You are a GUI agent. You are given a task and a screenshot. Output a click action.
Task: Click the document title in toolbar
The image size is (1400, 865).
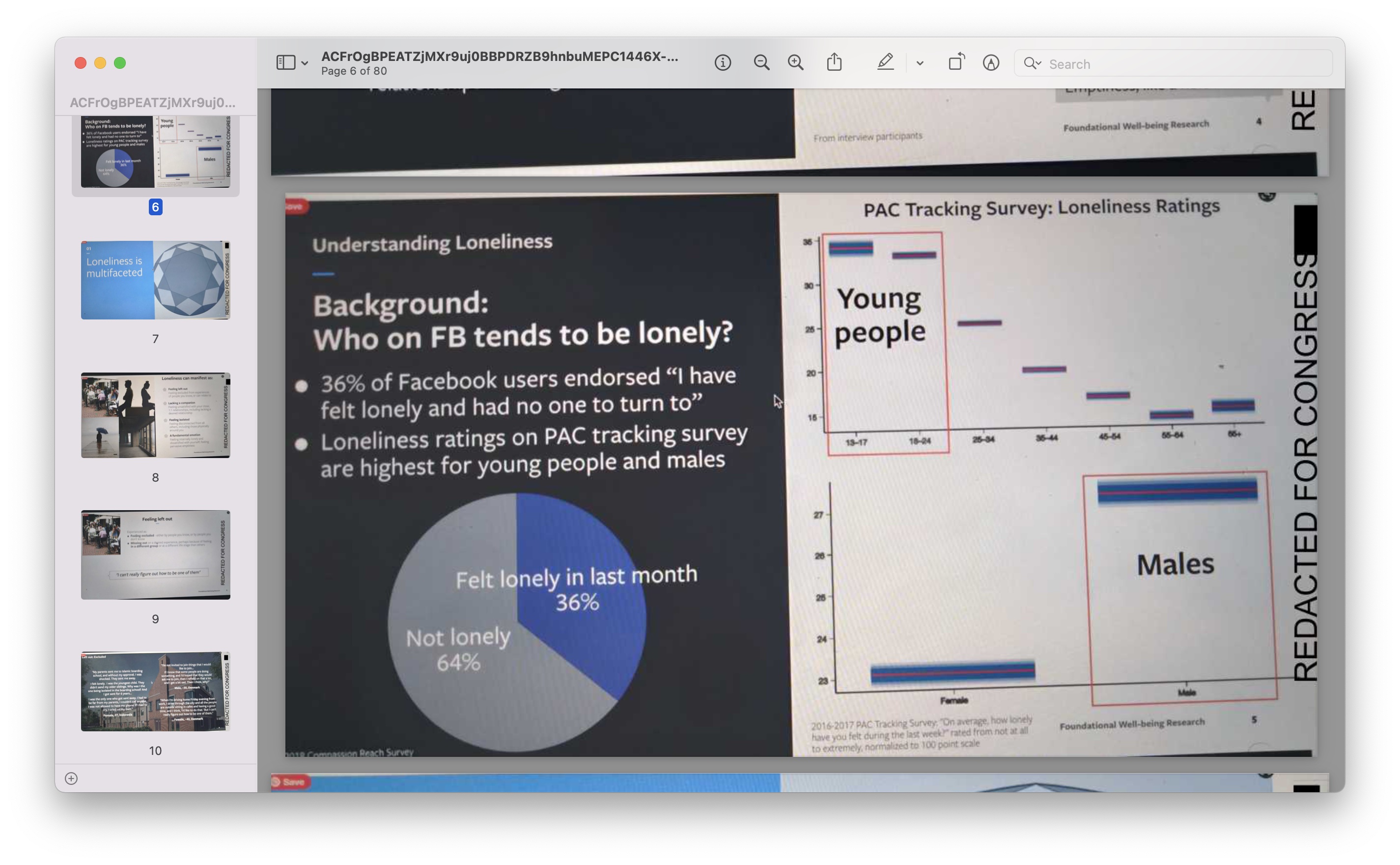pyautogui.click(x=499, y=57)
